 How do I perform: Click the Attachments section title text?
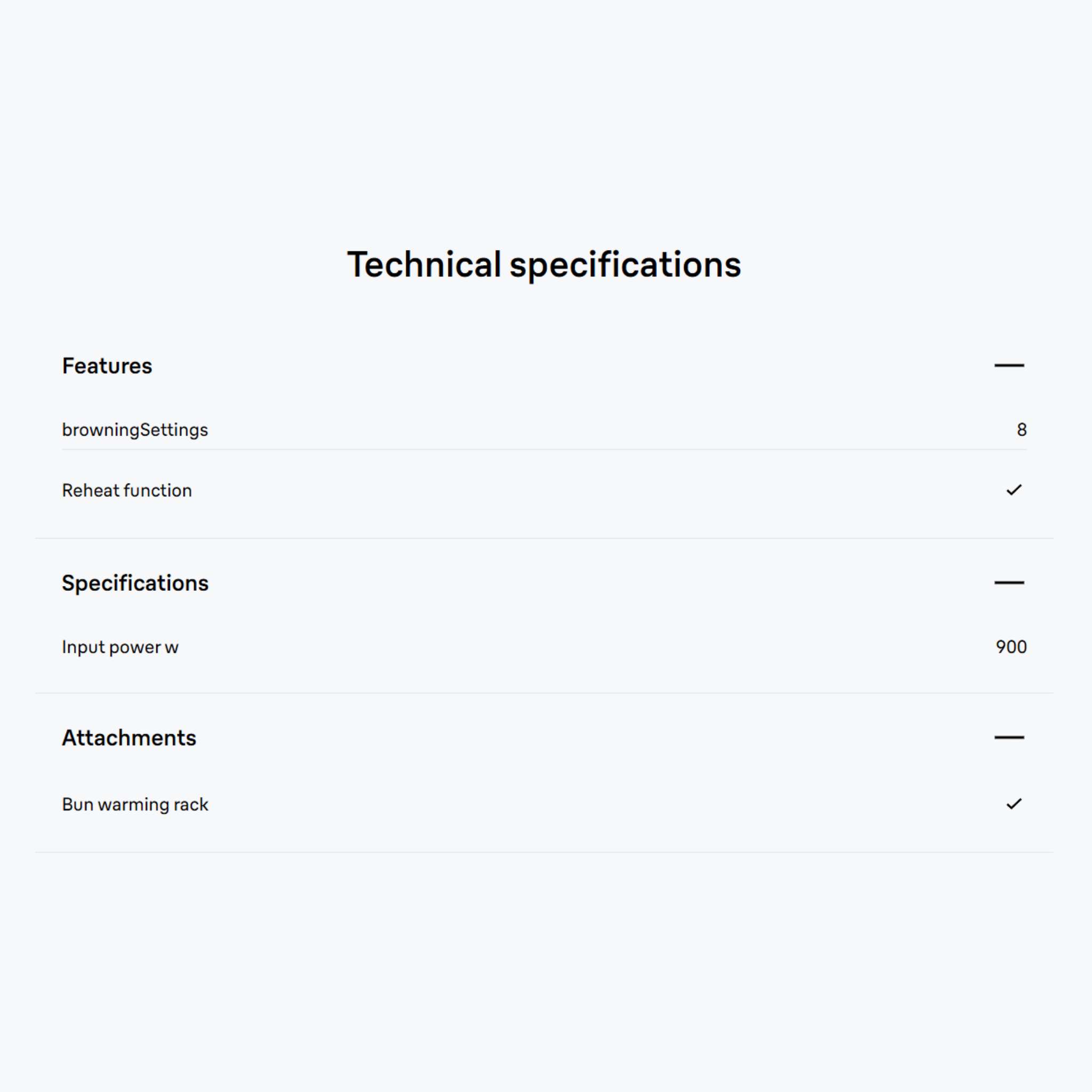(x=129, y=737)
